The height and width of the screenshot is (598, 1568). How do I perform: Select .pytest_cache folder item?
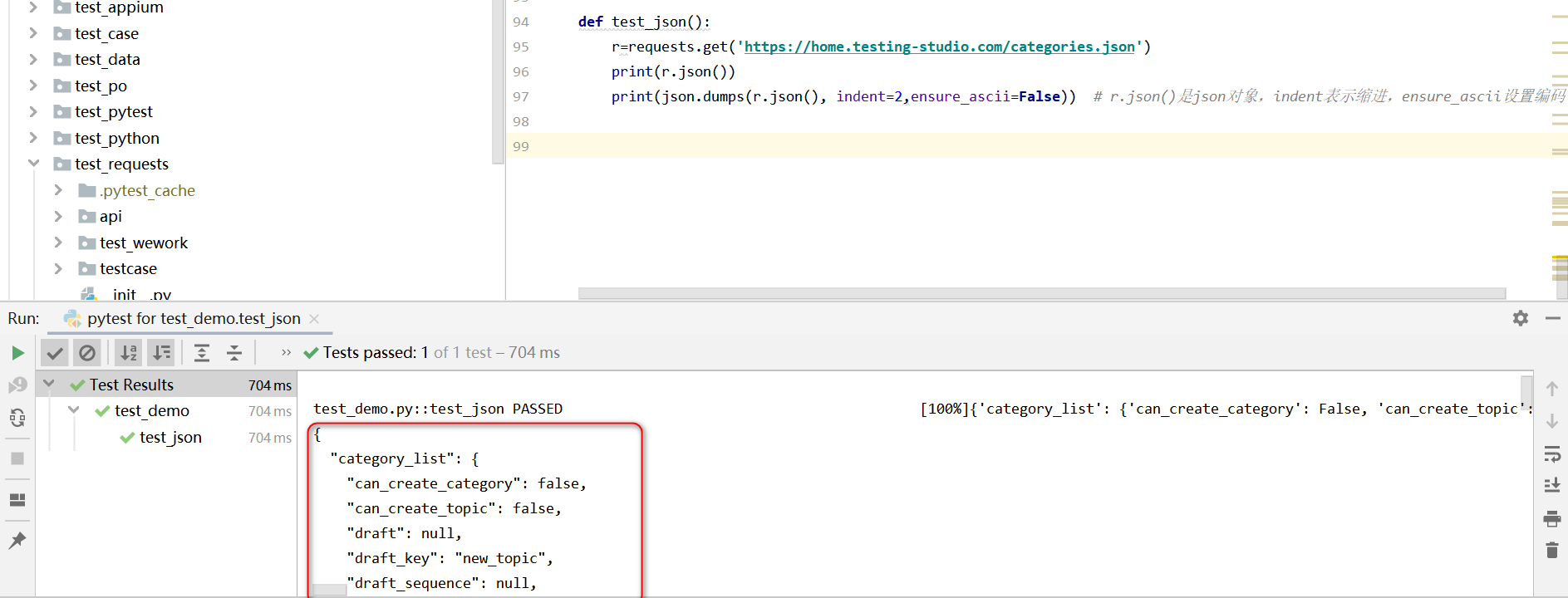tap(147, 191)
